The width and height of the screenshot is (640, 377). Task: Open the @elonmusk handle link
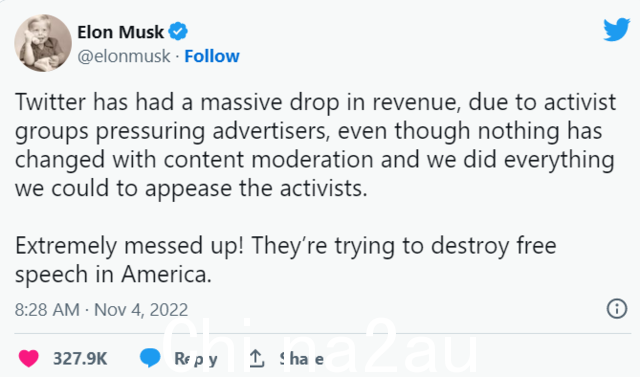click(x=124, y=56)
